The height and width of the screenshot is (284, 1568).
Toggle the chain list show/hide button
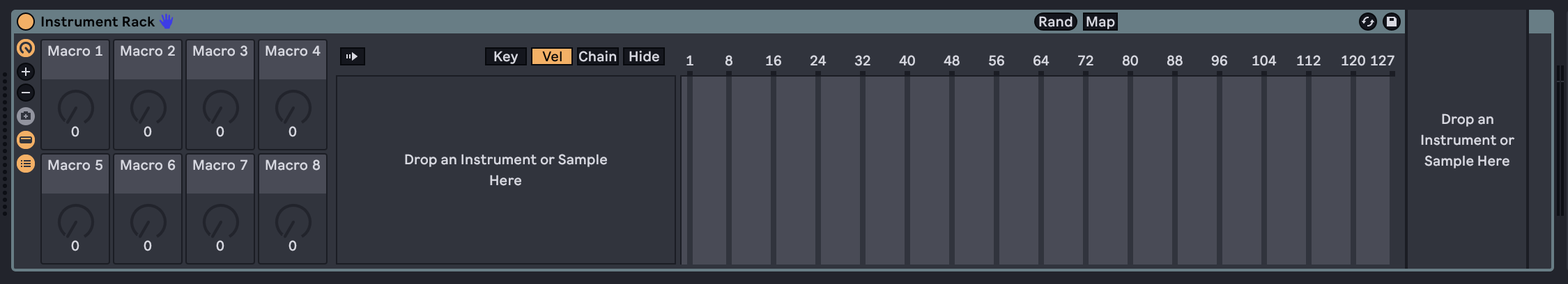click(x=26, y=140)
